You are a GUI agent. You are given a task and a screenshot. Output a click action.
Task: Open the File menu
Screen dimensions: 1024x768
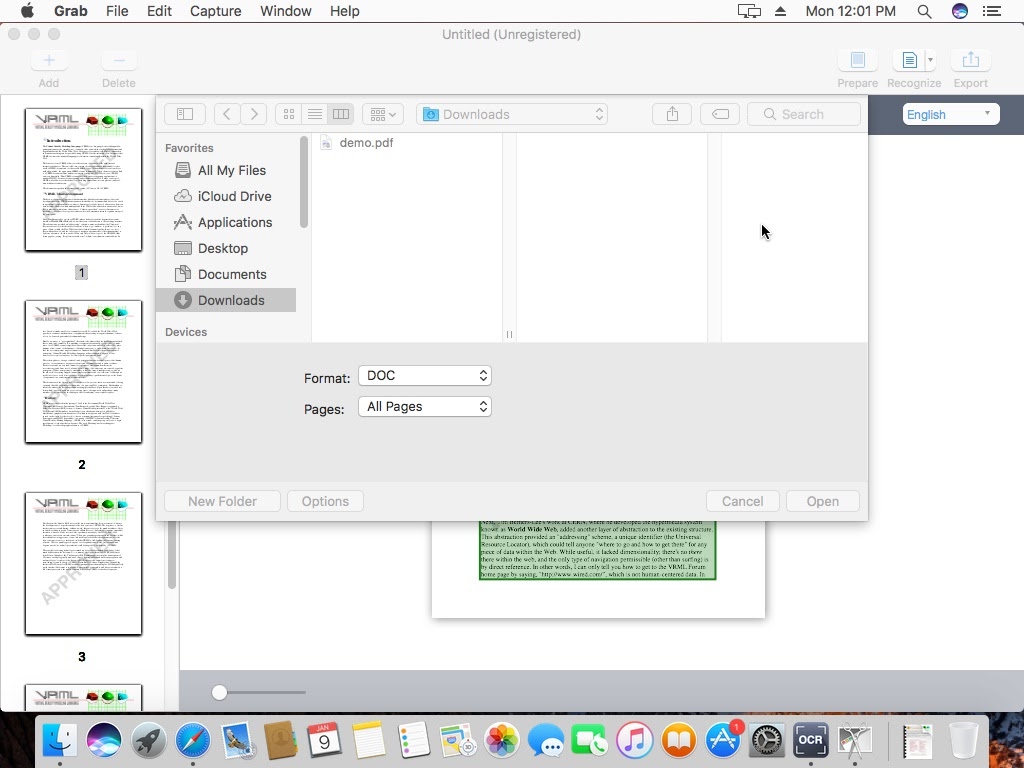point(117,11)
